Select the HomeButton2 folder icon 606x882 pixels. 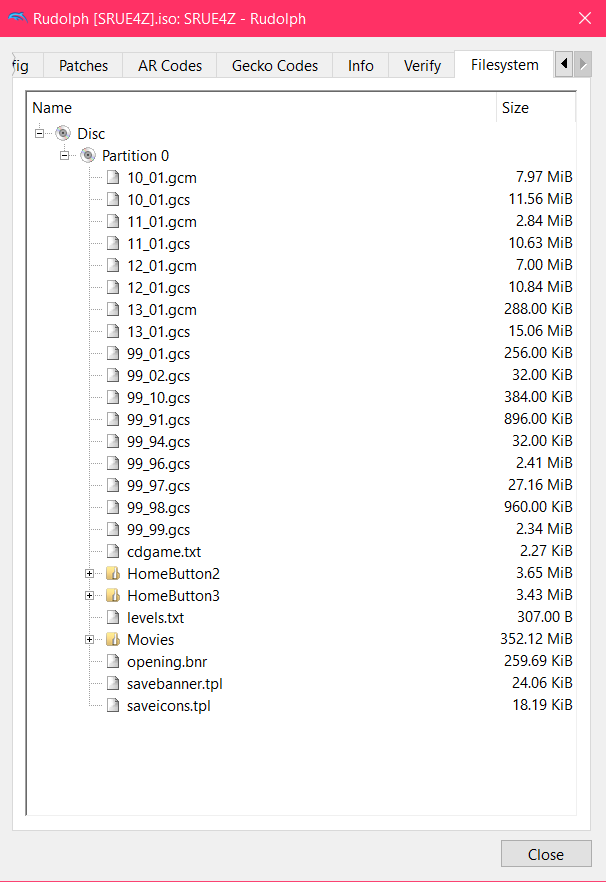(x=113, y=574)
